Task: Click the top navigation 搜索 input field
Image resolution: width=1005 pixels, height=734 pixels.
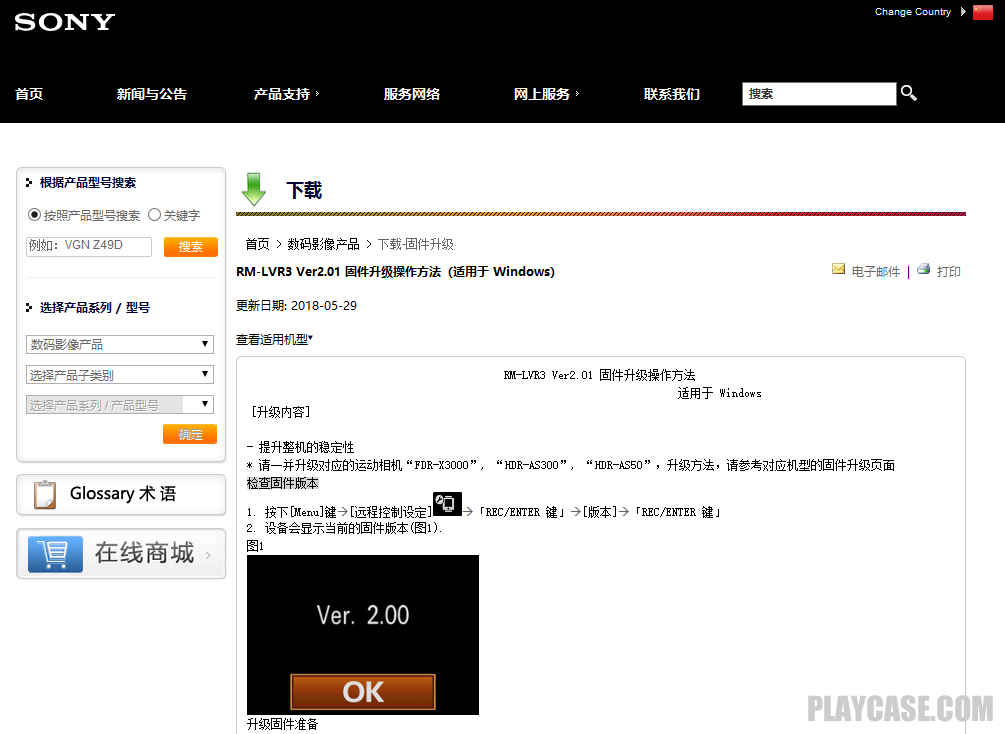Action: [x=819, y=94]
